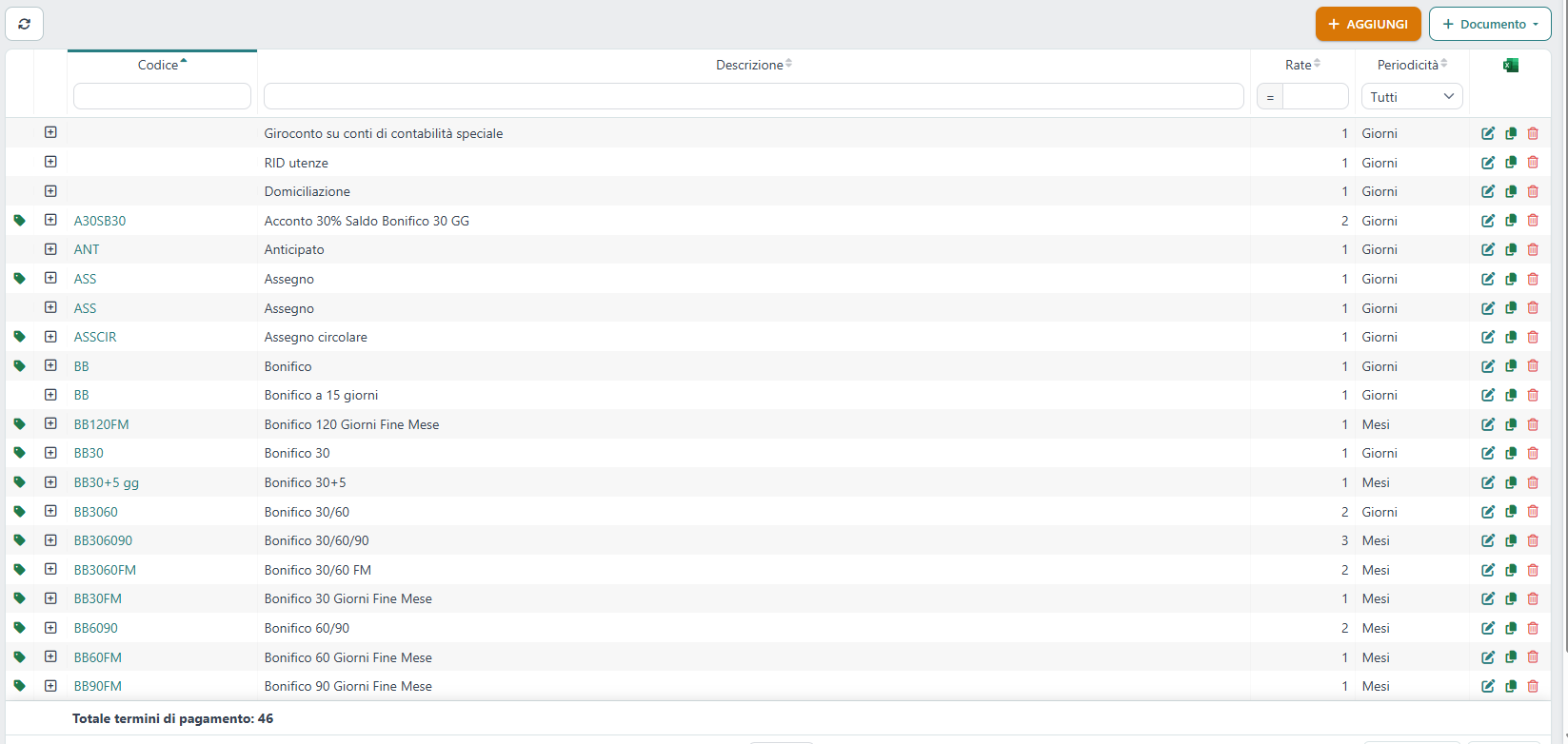The height and width of the screenshot is (744, 1568).
Task: Export the table via the Excel icon
Action: [x=1510, y=65]
